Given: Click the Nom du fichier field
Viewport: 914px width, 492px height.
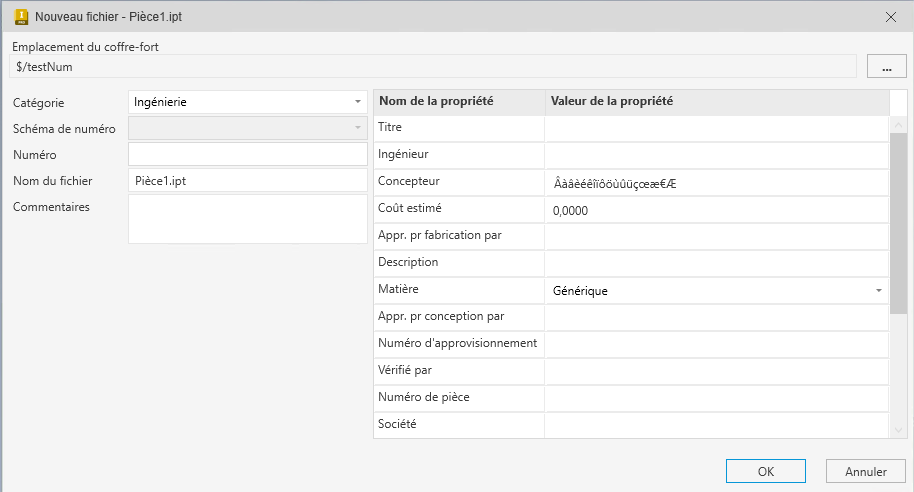Looking at the screenshot, I should point(248,181).
